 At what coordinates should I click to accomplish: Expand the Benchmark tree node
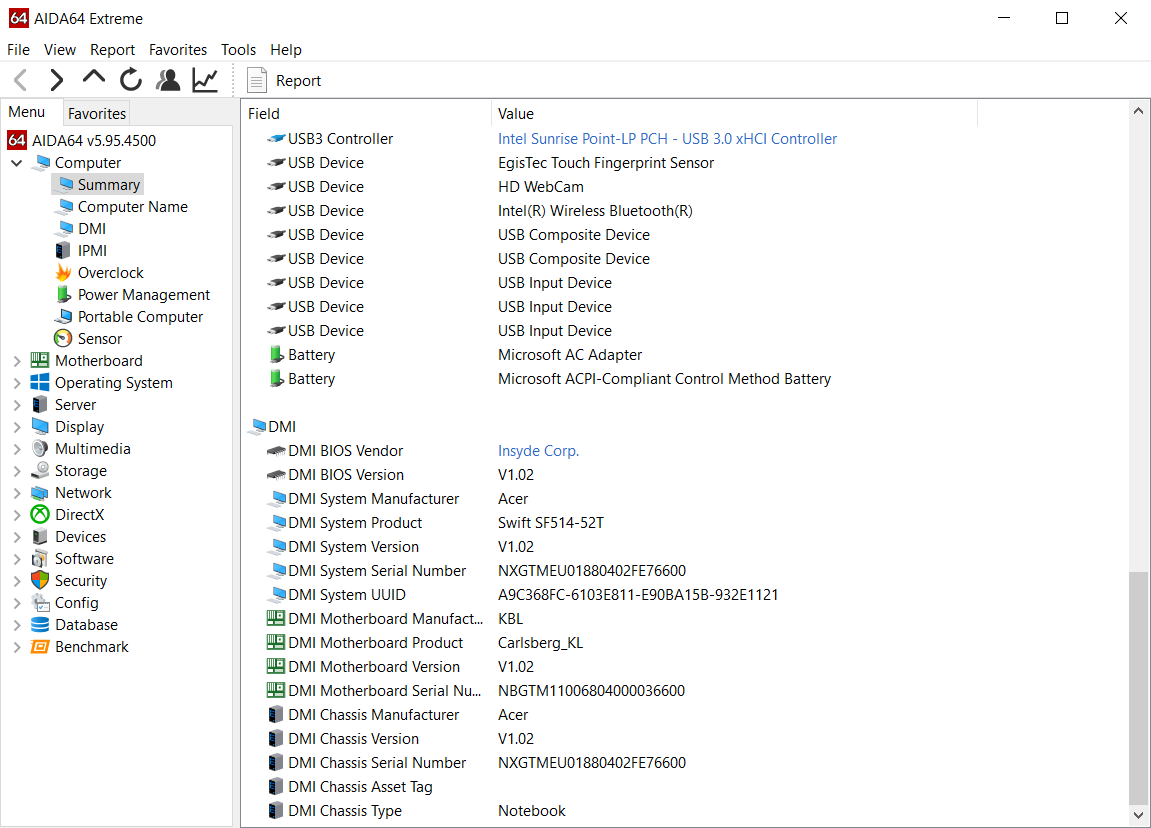17,647
